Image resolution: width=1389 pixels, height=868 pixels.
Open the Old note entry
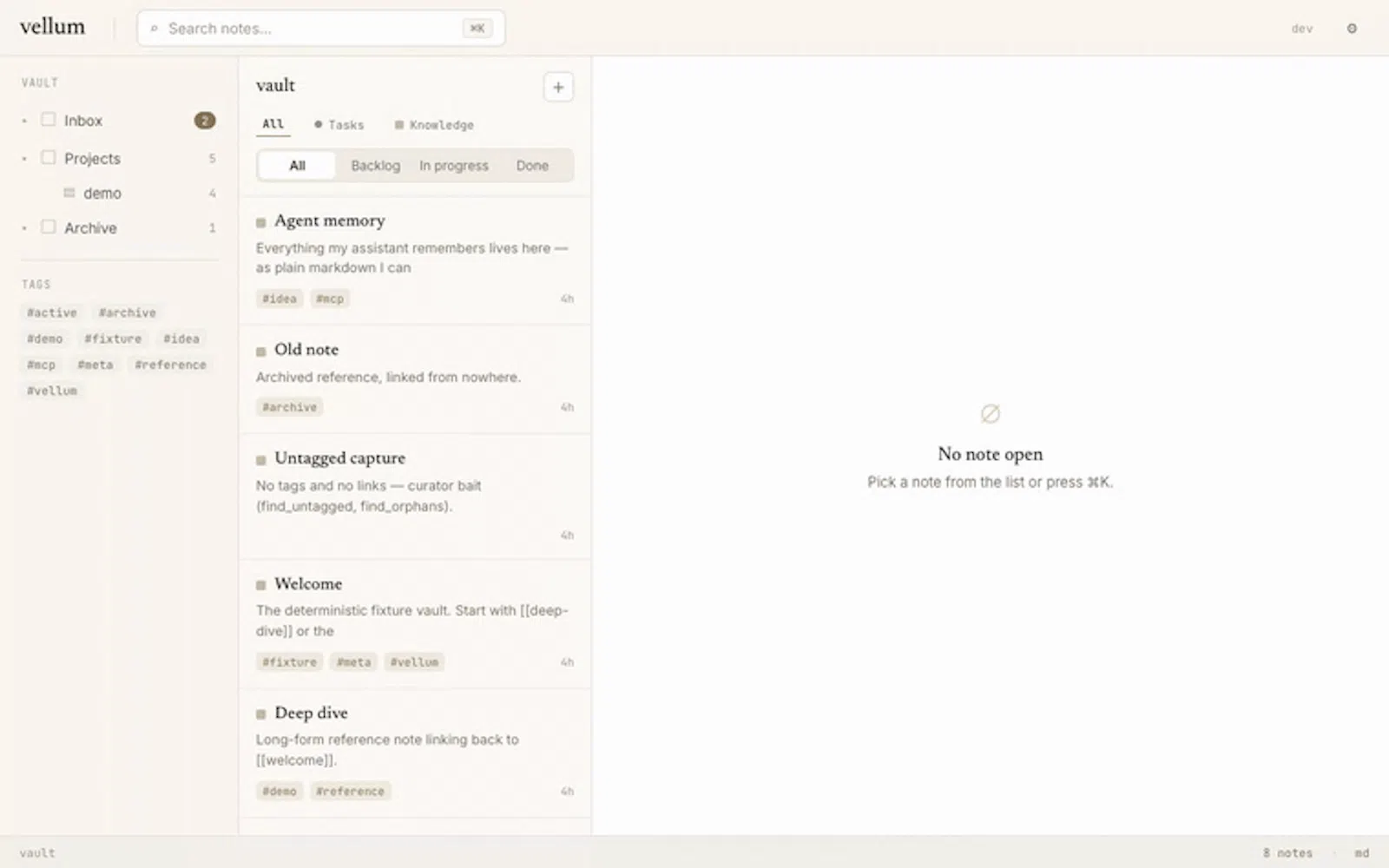415,379
